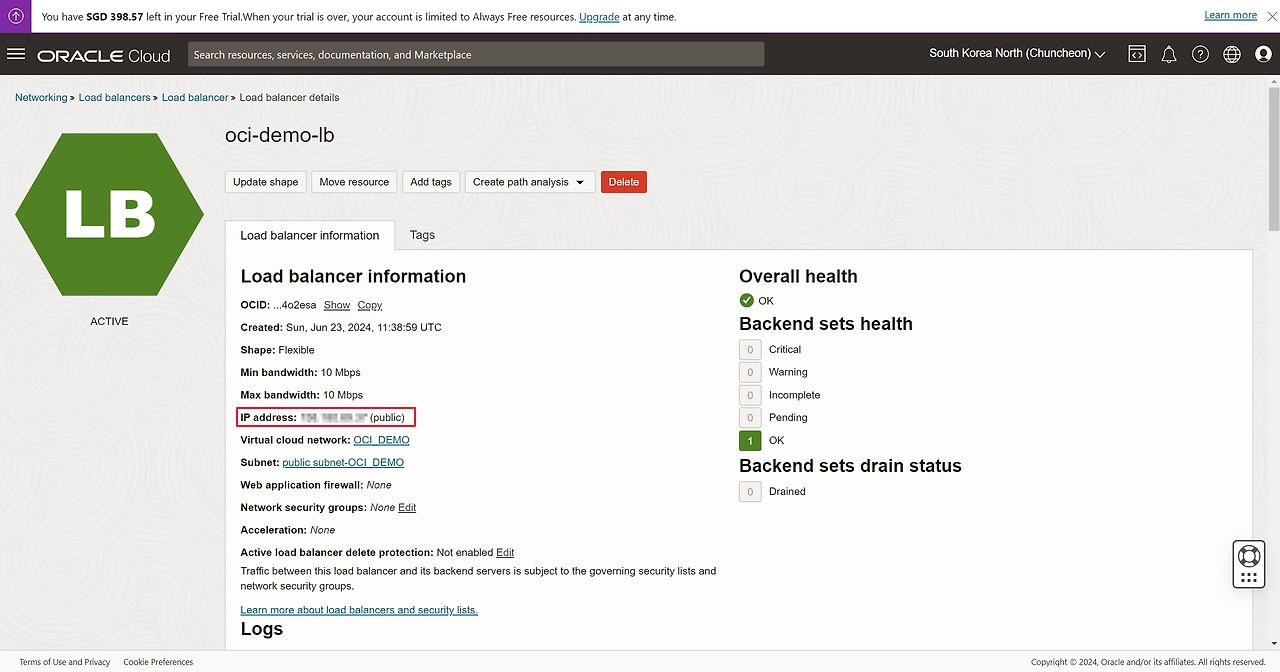Open the help question mark icon
Image resolution: width=1280 pixels, height=672 pixels.
coord(1200,54)
